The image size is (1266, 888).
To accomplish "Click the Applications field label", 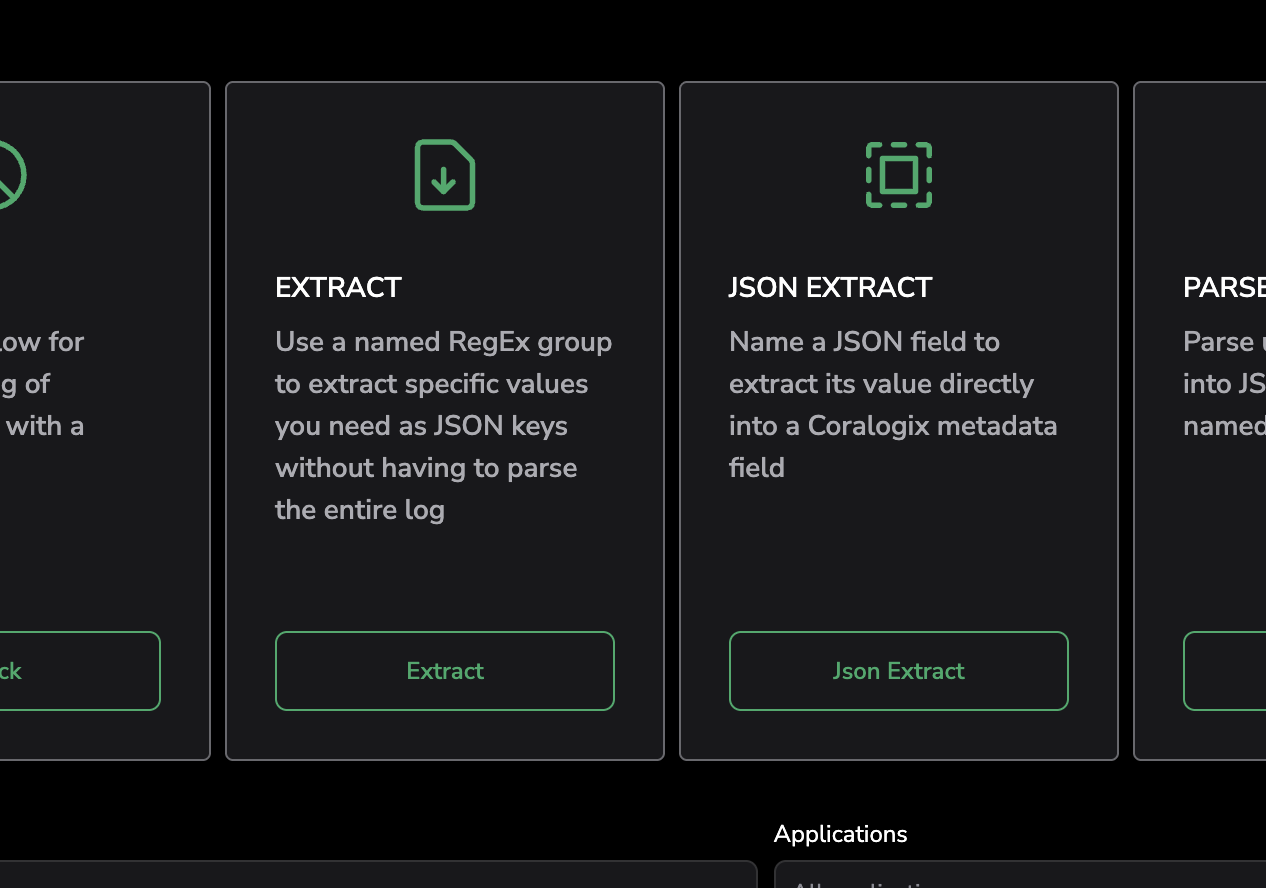I will pos(840,834).
